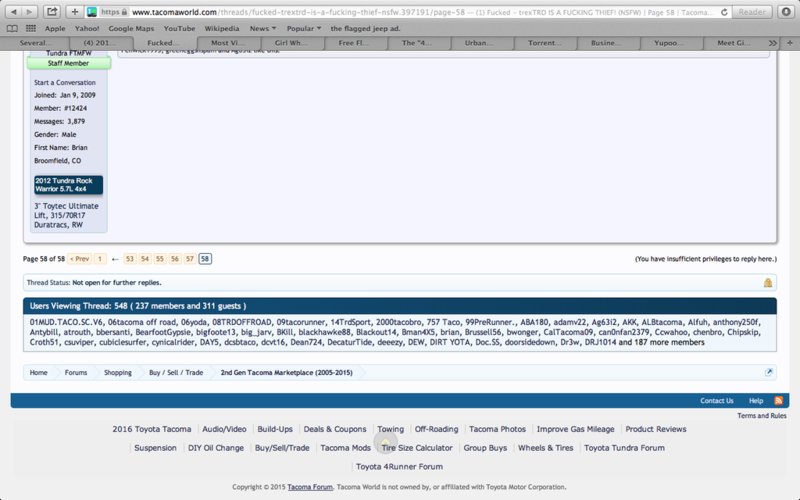Screen dimensions: 800x500
Task: Switch to the Most Vi... tab
Action: [228, 43]
